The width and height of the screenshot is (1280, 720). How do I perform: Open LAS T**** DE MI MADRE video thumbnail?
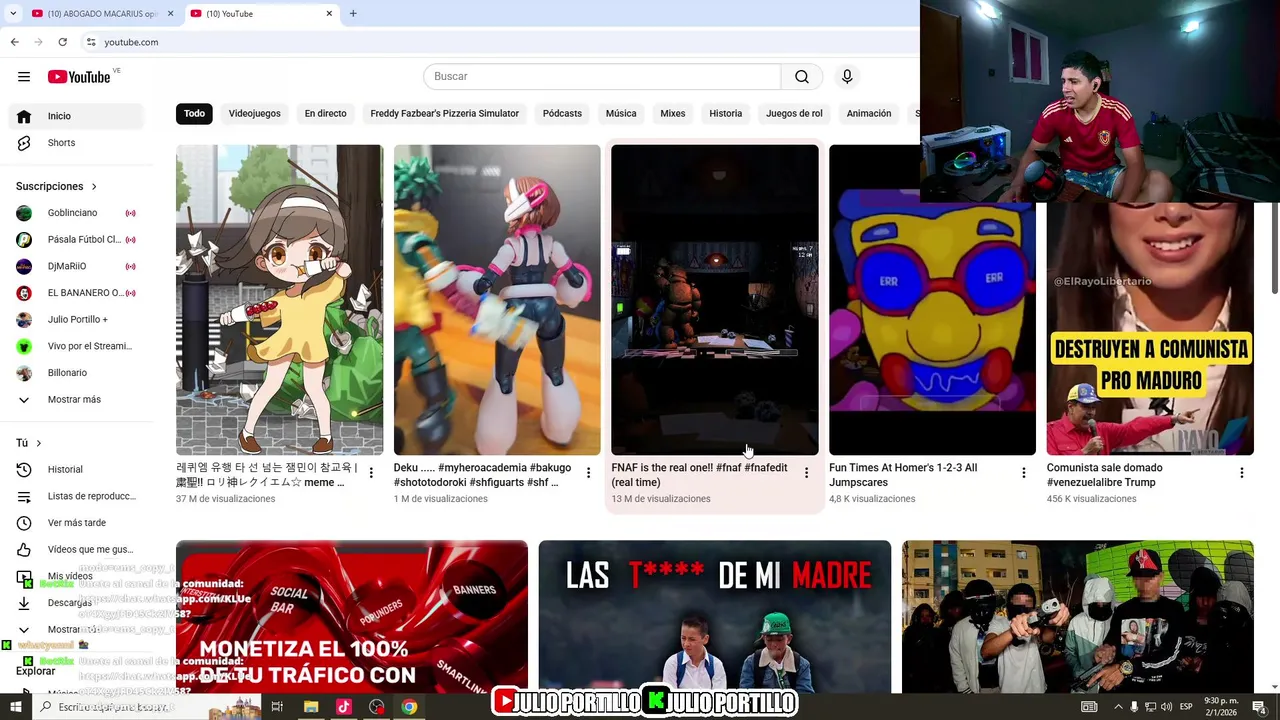coord(715,617)
